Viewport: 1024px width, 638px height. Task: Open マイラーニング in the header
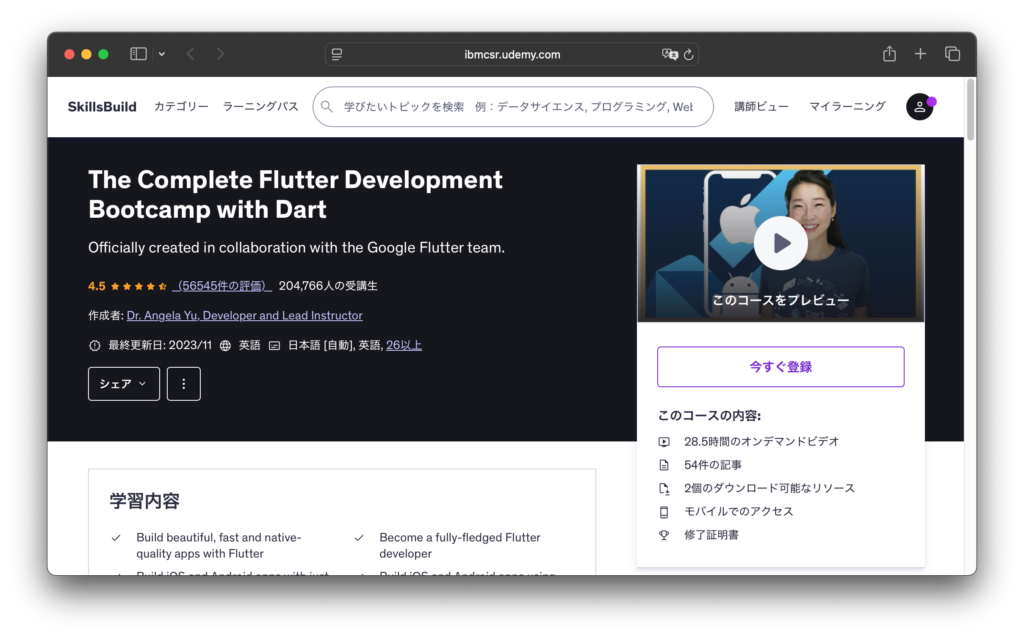click(847, 106)
